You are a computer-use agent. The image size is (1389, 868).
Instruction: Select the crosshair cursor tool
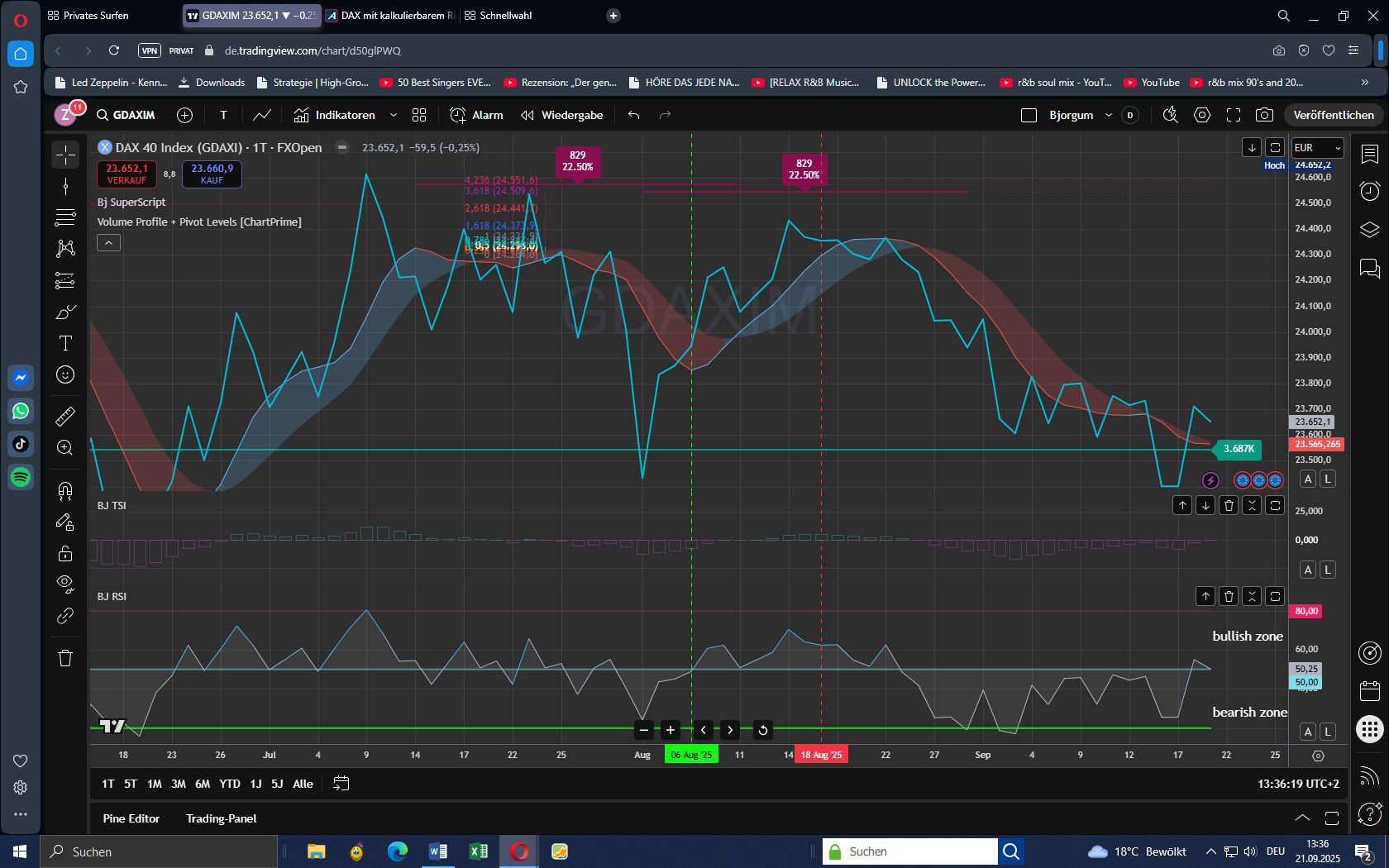pos(64,154)
